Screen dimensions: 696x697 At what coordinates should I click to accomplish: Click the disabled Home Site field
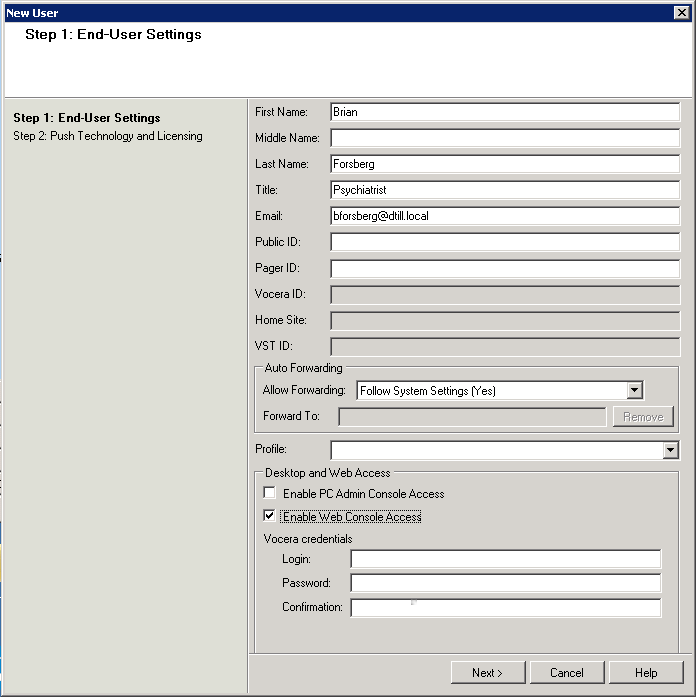505,320
